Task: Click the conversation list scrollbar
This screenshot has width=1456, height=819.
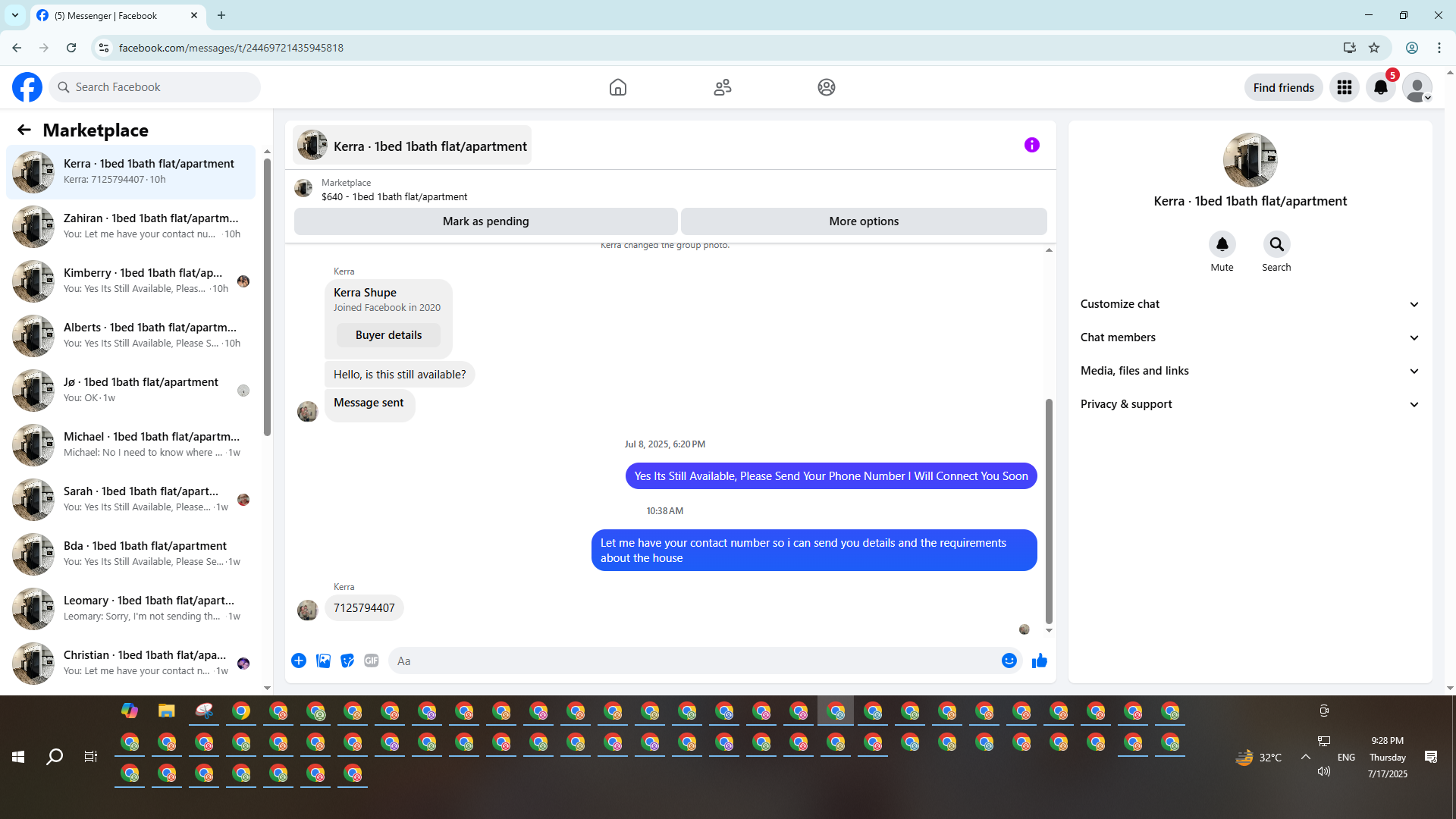Action: [x=267, y=297]
